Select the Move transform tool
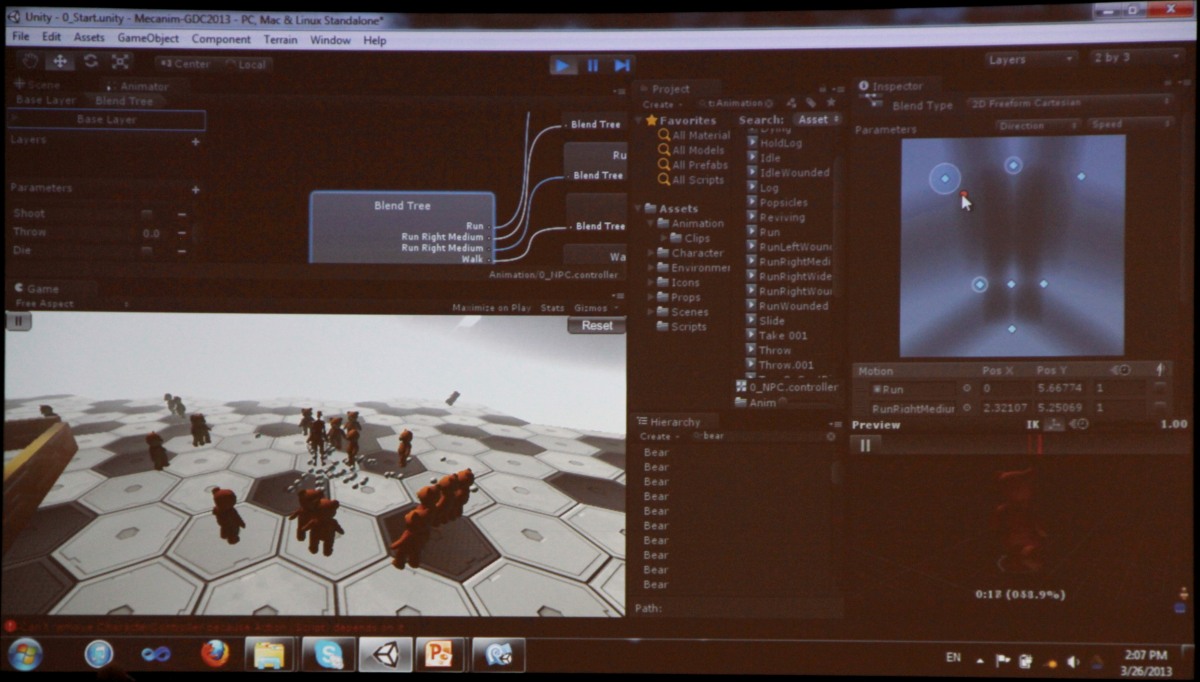Image resolution: width=1200 pixels, height=682 pixels. point(60,62)
